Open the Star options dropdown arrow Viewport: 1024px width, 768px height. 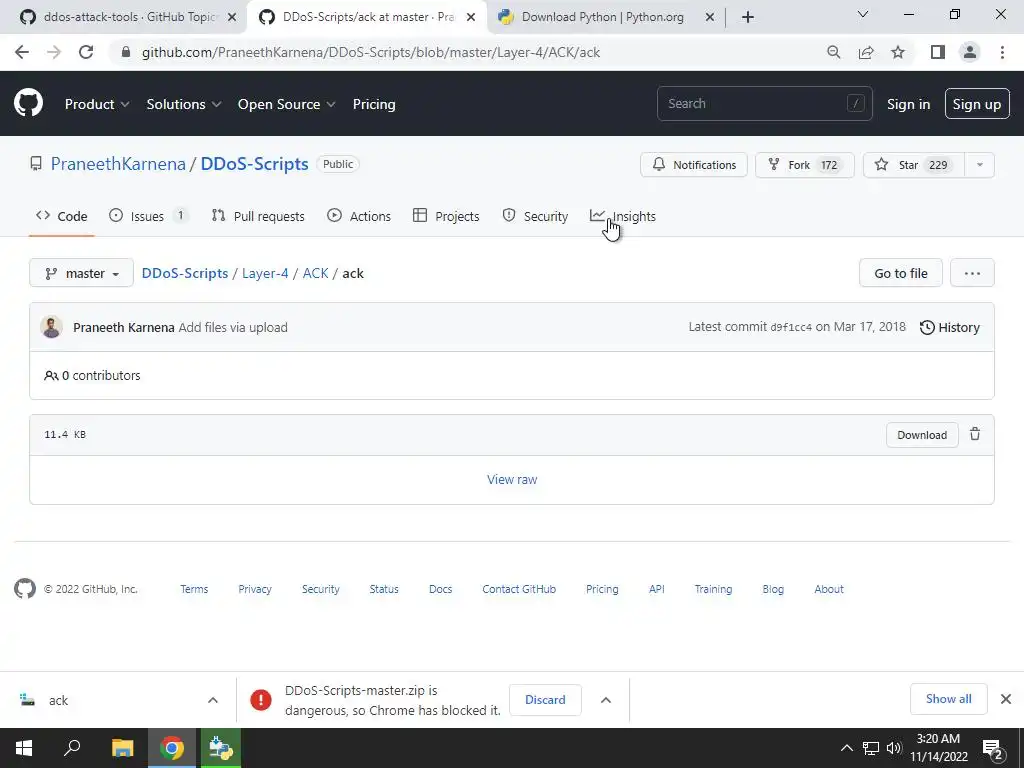click(x=980, y=165)
